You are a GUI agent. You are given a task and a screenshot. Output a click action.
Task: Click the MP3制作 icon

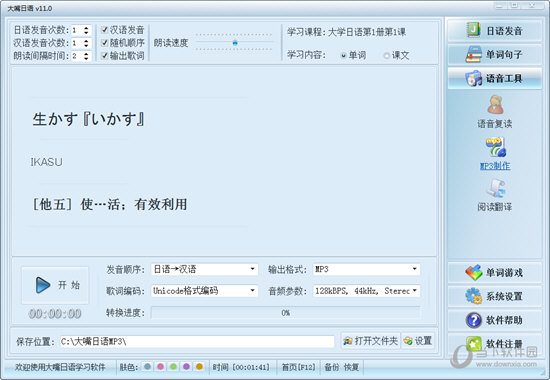[x=495, y=147]
